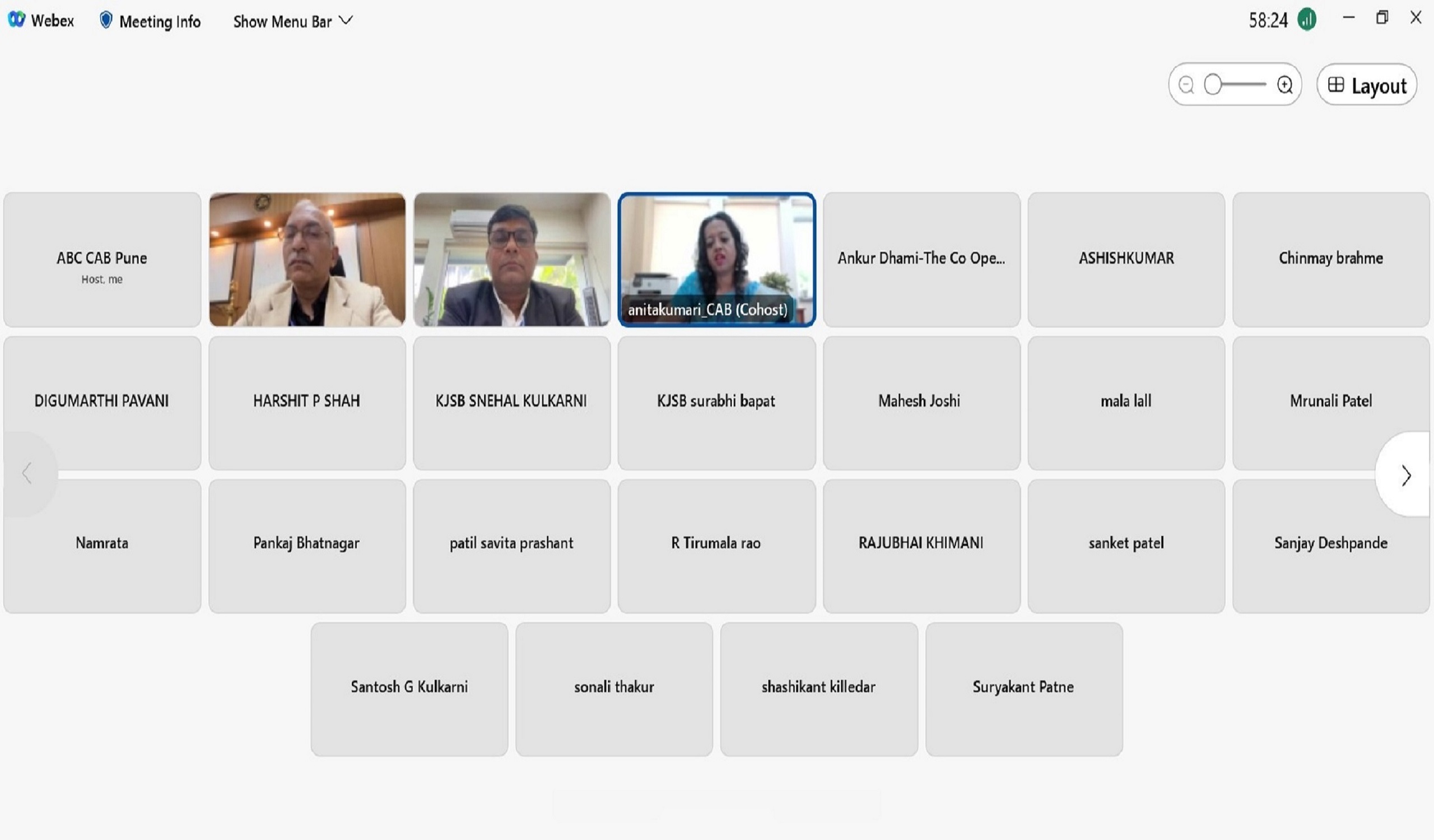
Task: Click the Webex title text
Action: coord(52,21)
